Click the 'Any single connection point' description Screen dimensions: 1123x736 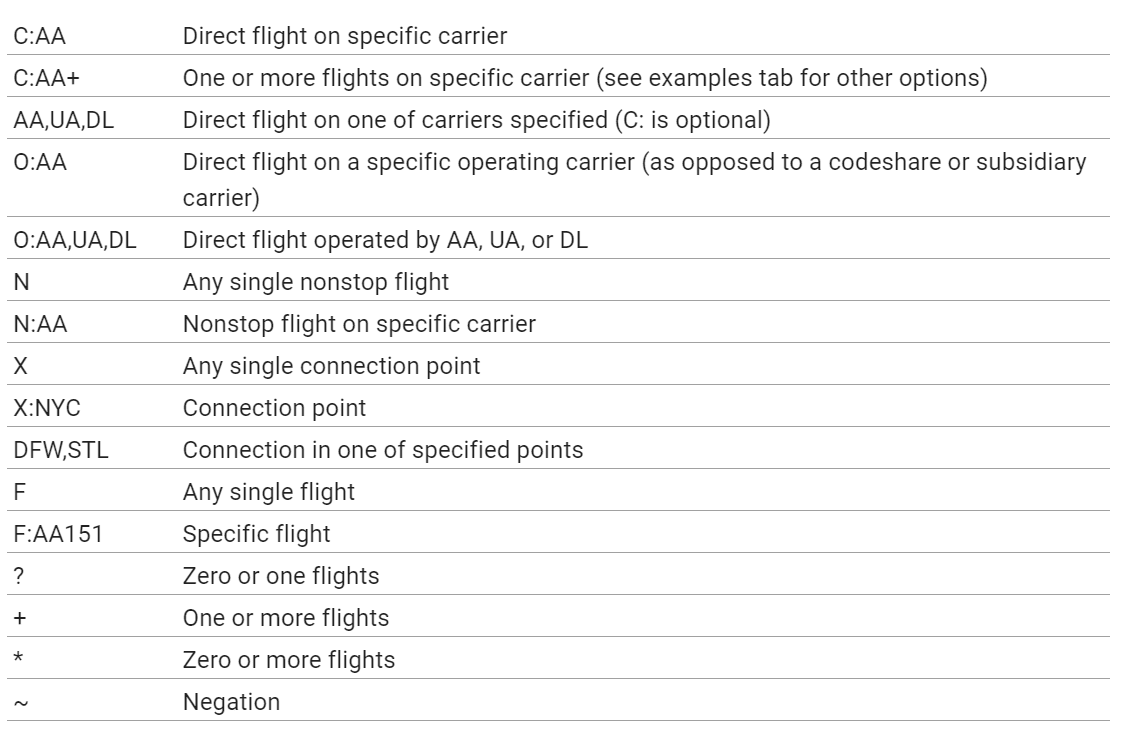(x=331, y=366)
